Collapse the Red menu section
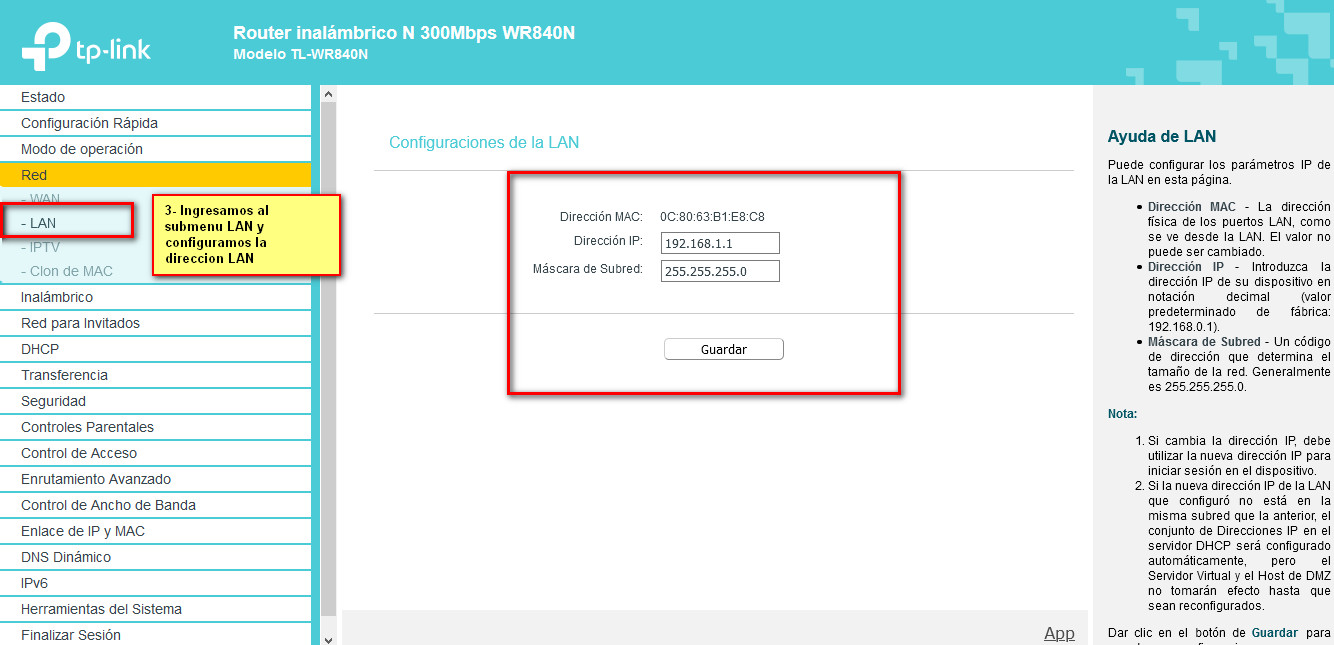1334x645 pixels. tap(34, 175)
